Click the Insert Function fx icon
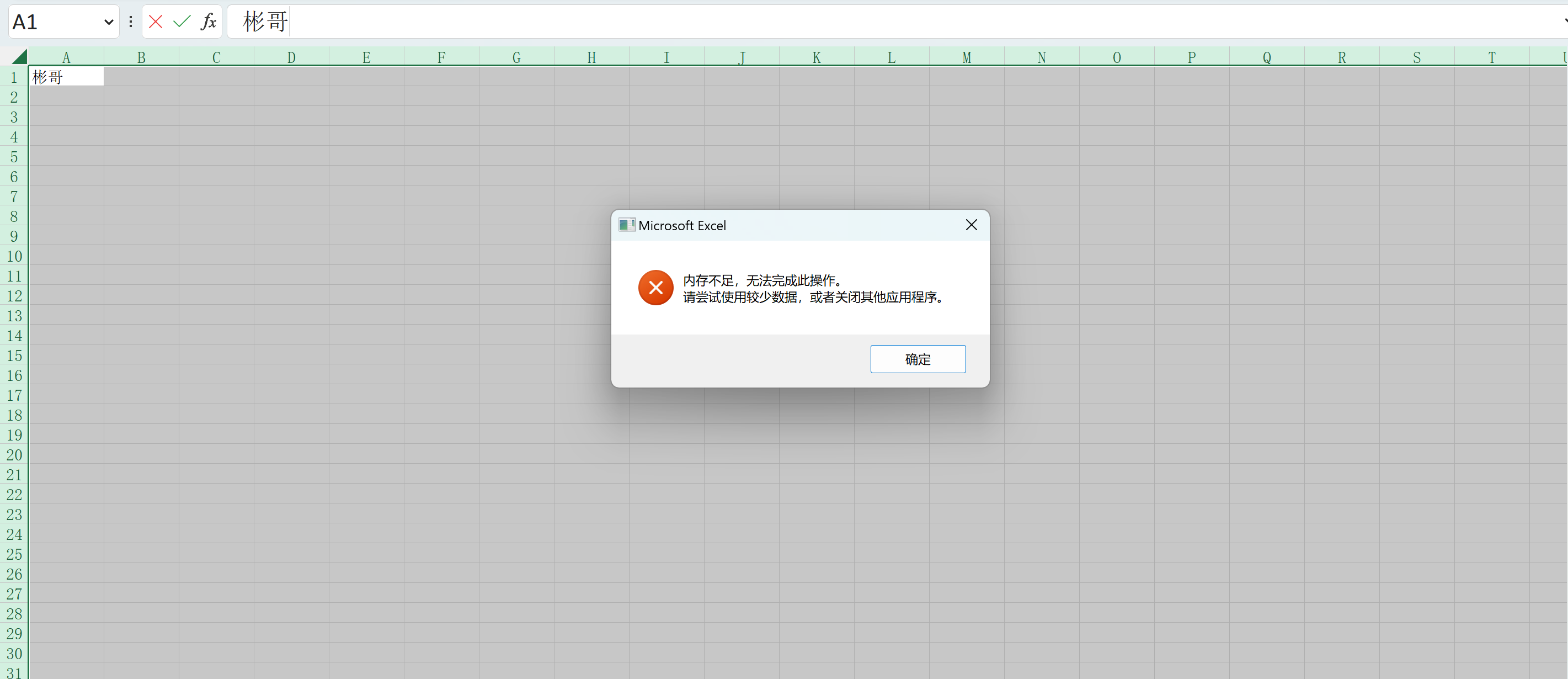The width and height of the screenshot is (1568, 679). [x=209, y=22]
